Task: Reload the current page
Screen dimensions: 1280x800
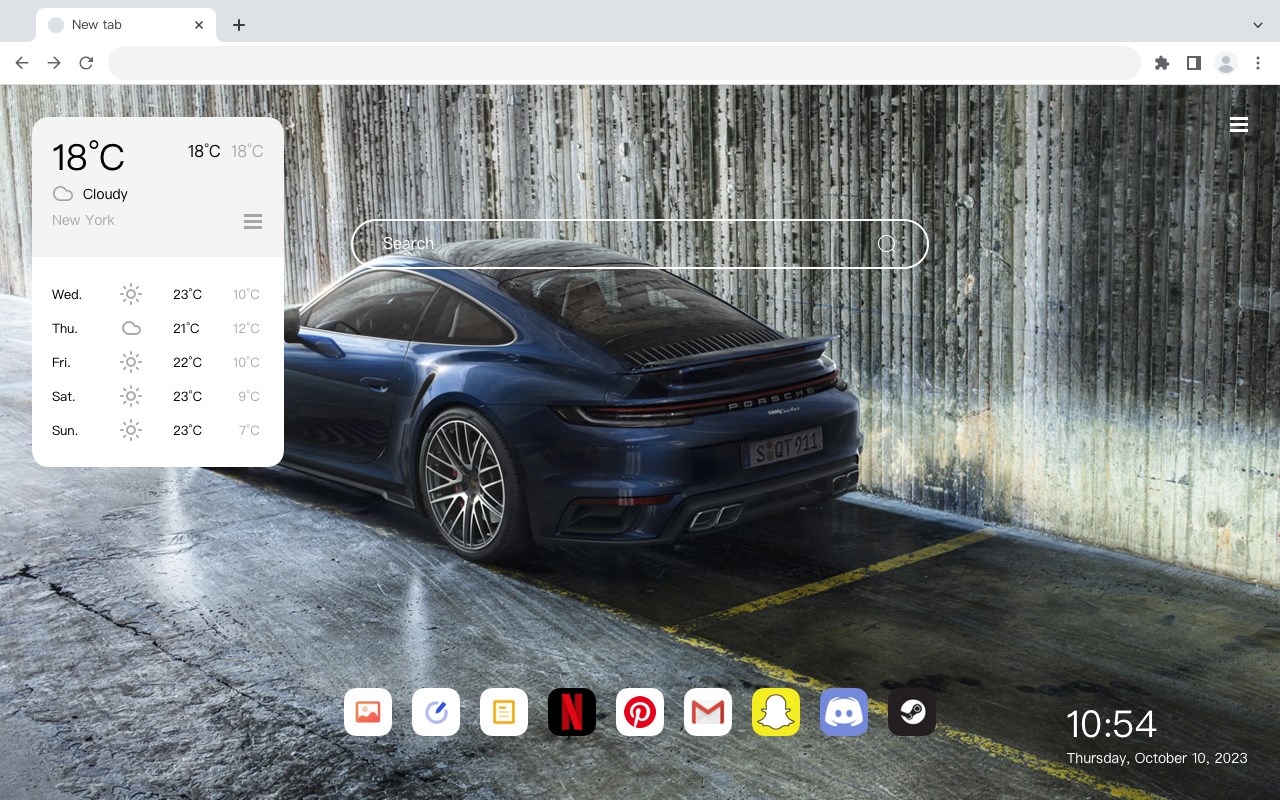Action: [86, 63]
